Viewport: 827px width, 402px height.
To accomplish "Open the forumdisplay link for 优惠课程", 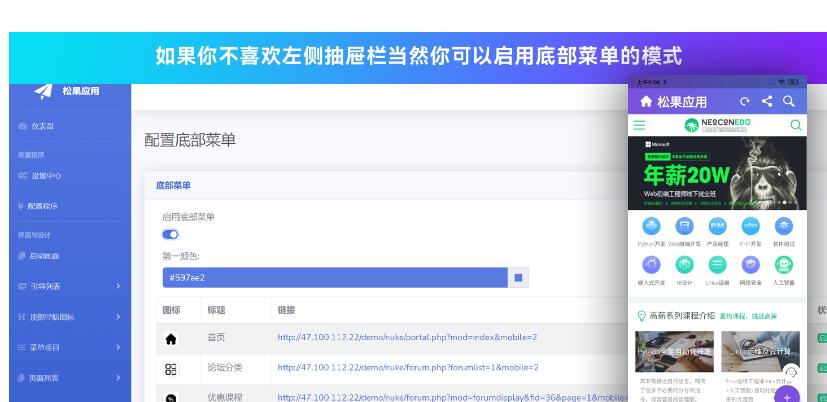I will (x=453, y=397).
